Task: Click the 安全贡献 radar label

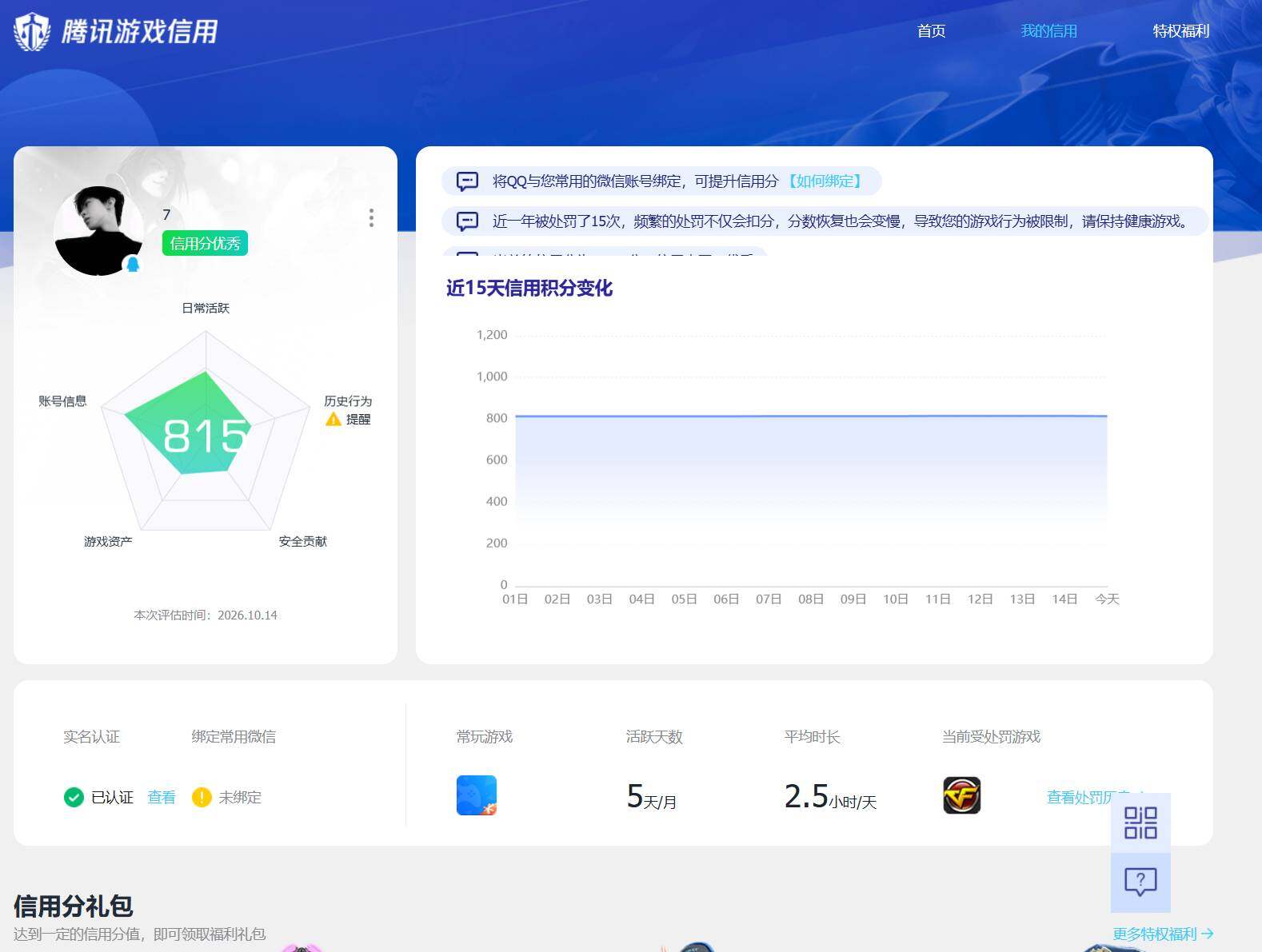Action: coord(302,541)
